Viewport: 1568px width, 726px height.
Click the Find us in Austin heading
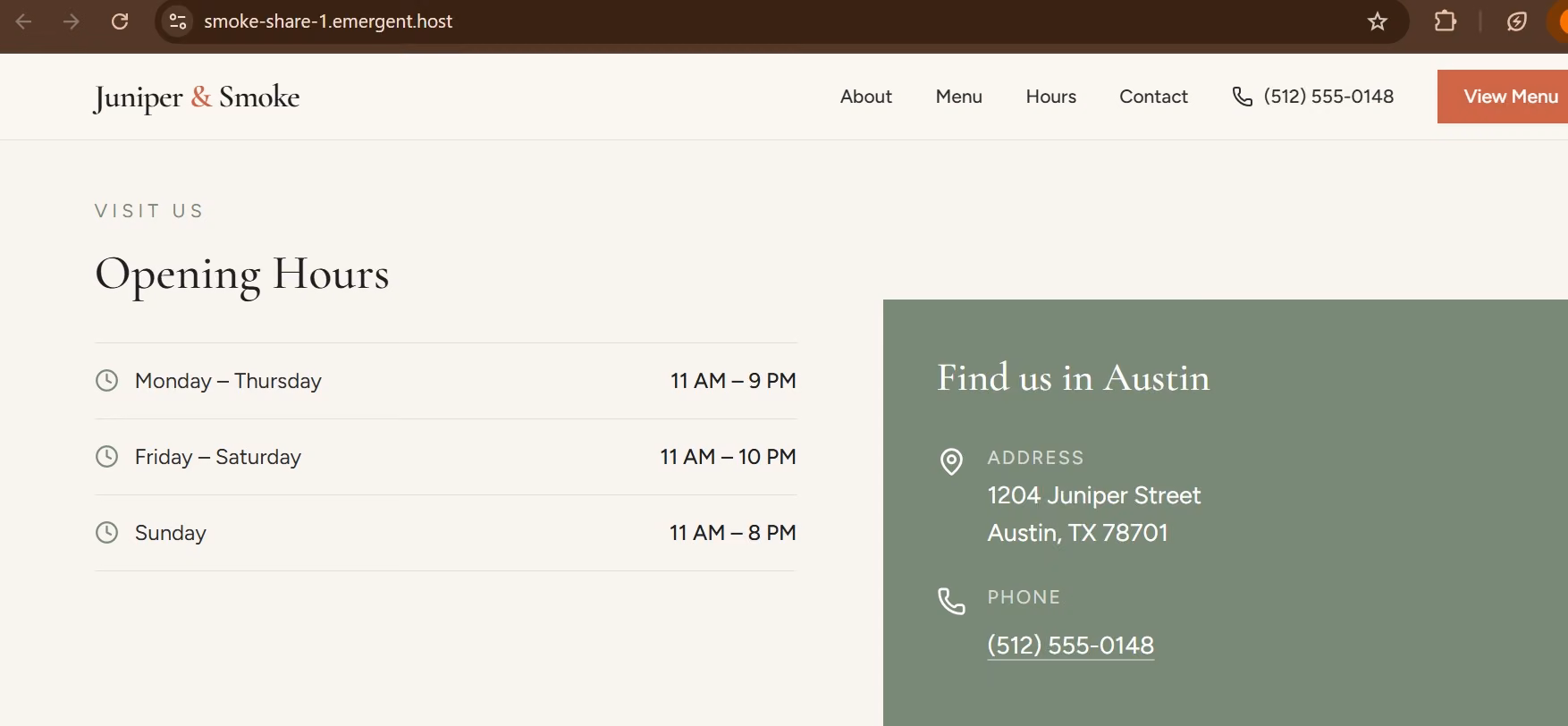pos(1073,378)
